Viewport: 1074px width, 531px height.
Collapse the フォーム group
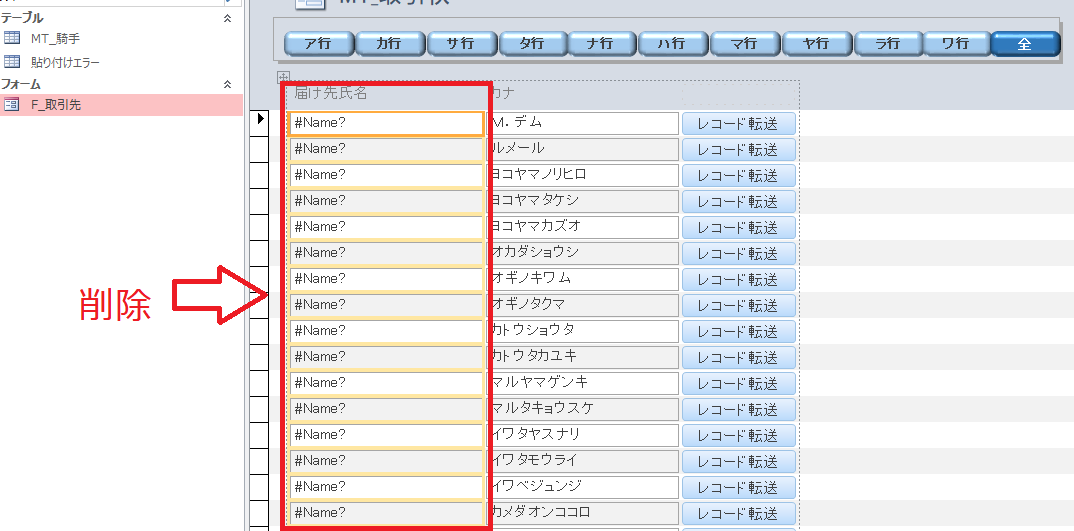point(227,85)
